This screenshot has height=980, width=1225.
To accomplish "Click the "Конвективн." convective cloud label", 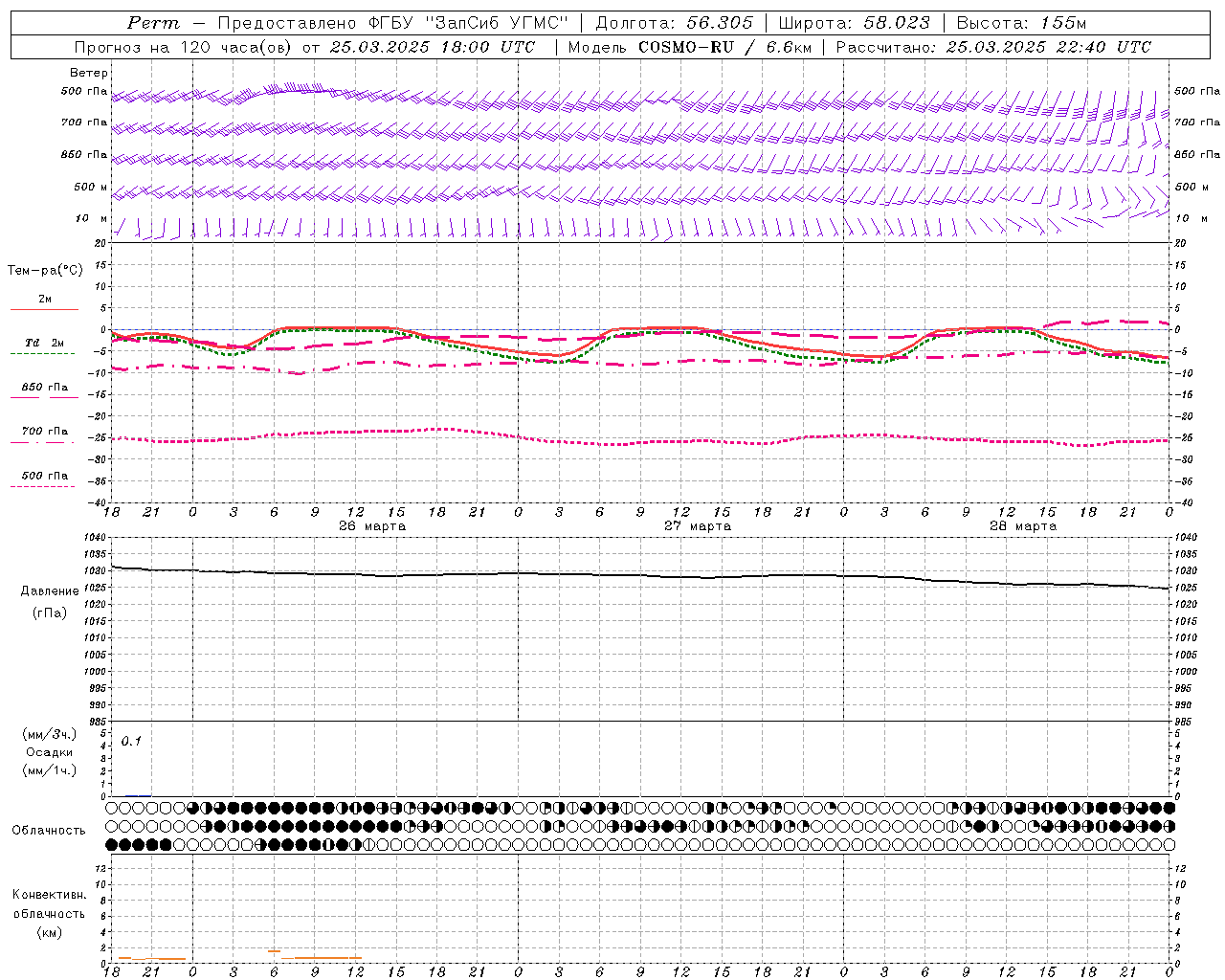I will point(50,895).
